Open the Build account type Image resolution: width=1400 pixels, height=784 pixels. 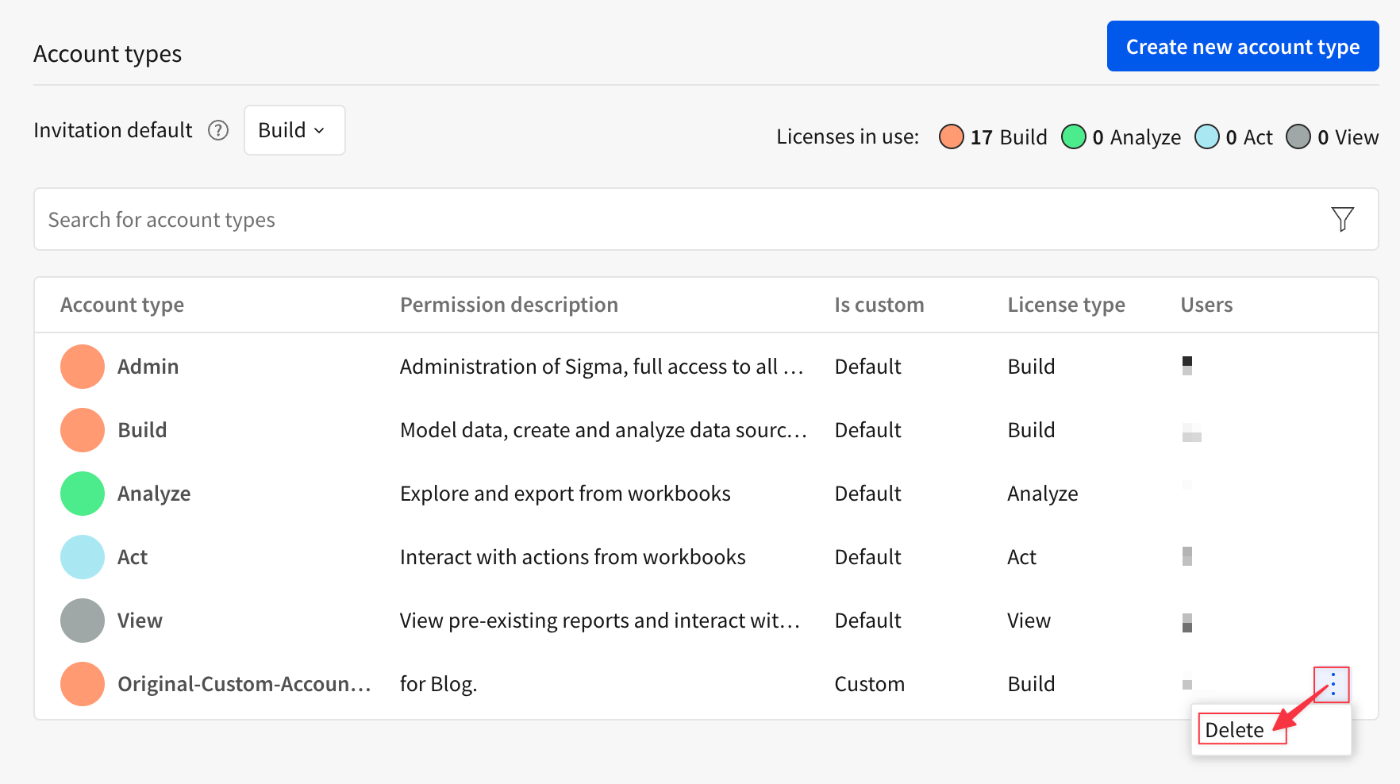click(x=142, y=430)
